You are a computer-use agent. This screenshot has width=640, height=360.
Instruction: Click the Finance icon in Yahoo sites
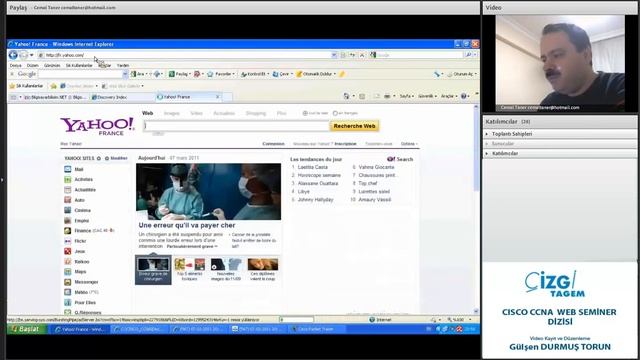[x=68, y=231]
